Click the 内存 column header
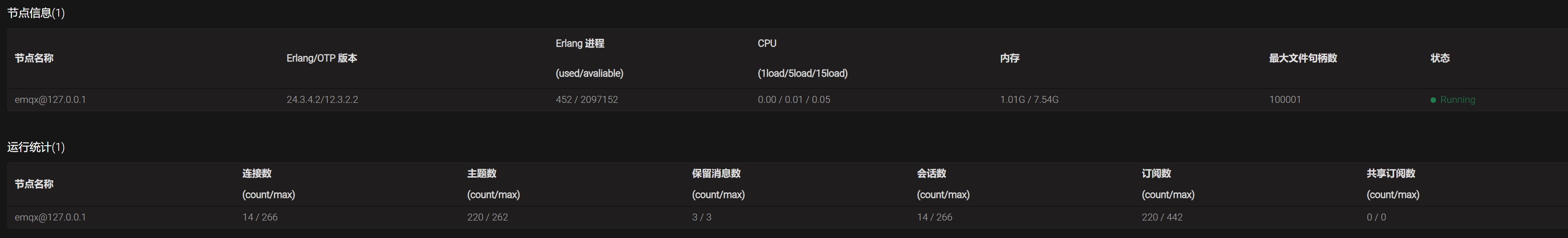Image resolution: width=1568 pixels, height=238 pixels. [1009, 59]
